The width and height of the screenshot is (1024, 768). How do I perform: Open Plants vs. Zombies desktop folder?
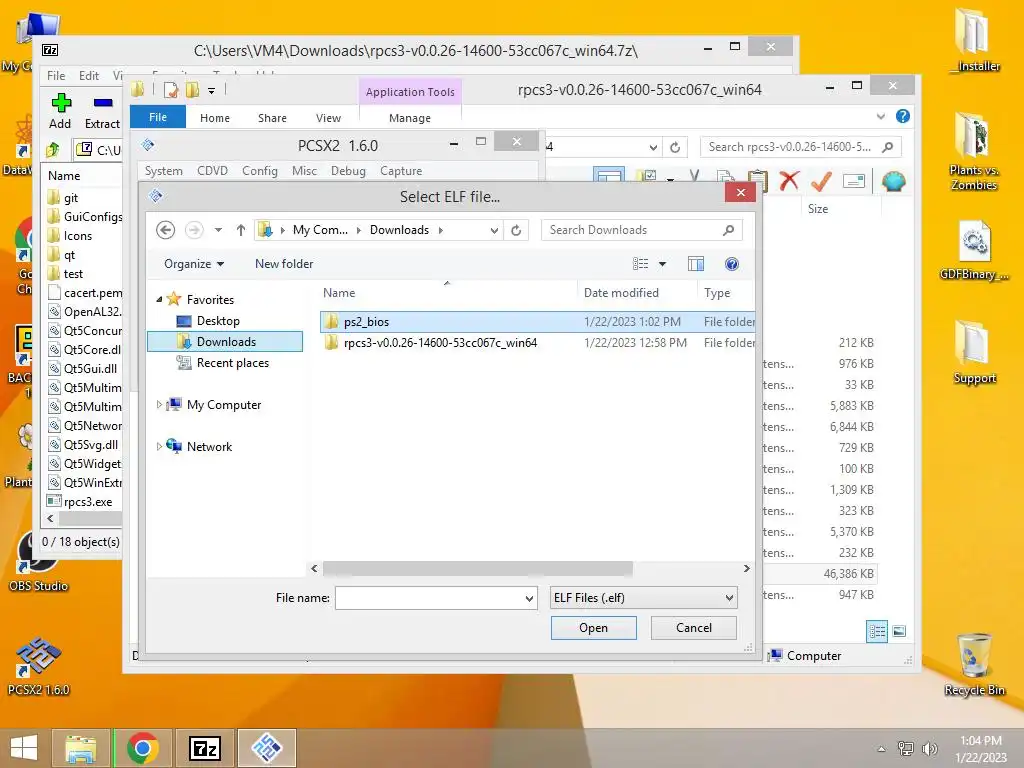point(973,152)
